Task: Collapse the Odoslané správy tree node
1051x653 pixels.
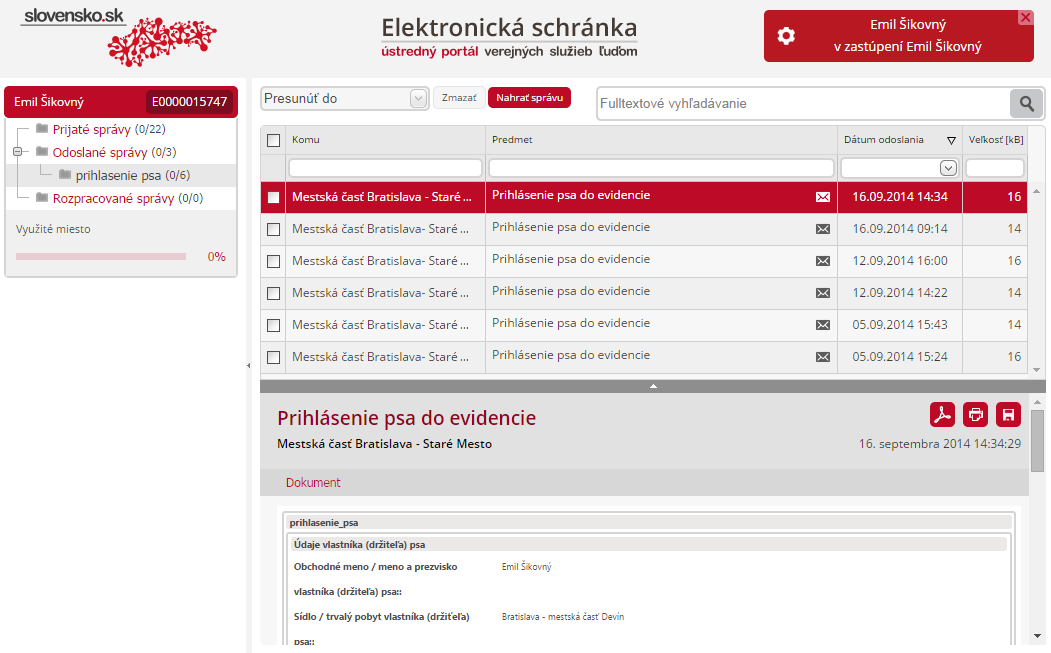Action: [17, 152]
